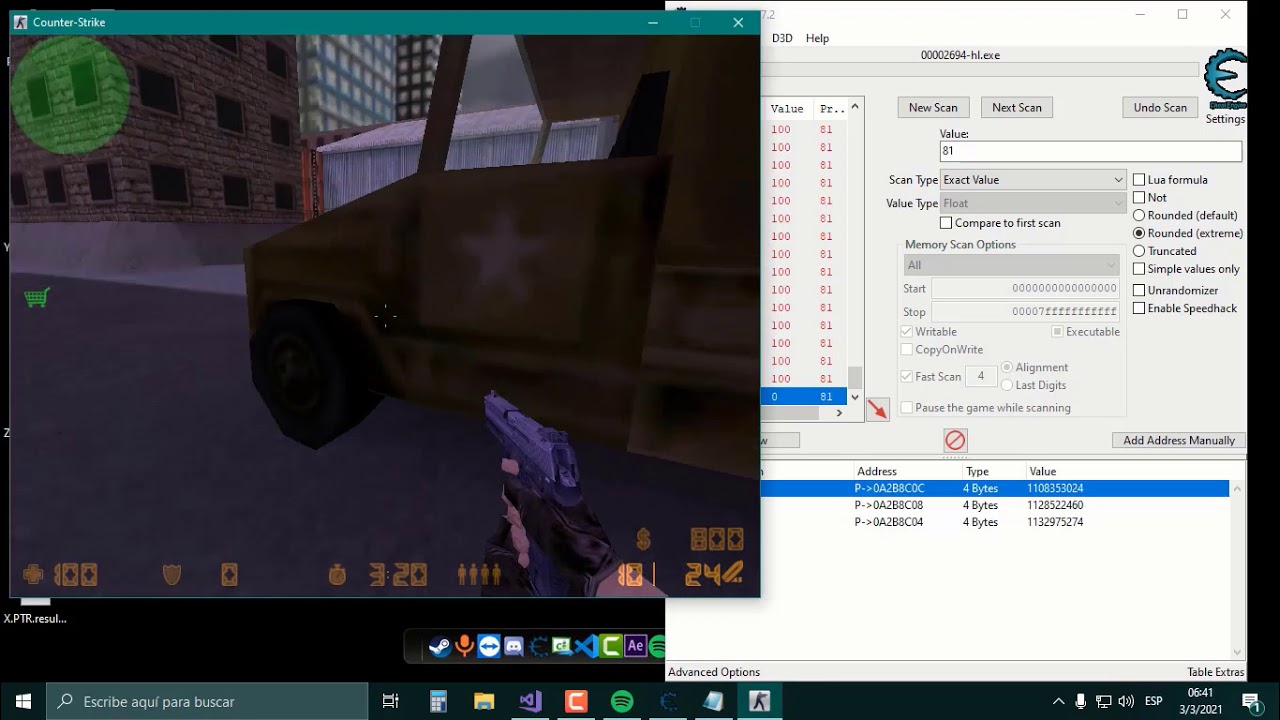The height and width of the screenshot is (720, 1280).
Task: Click the red no-entry clear list icon
Action: [955, 440]
